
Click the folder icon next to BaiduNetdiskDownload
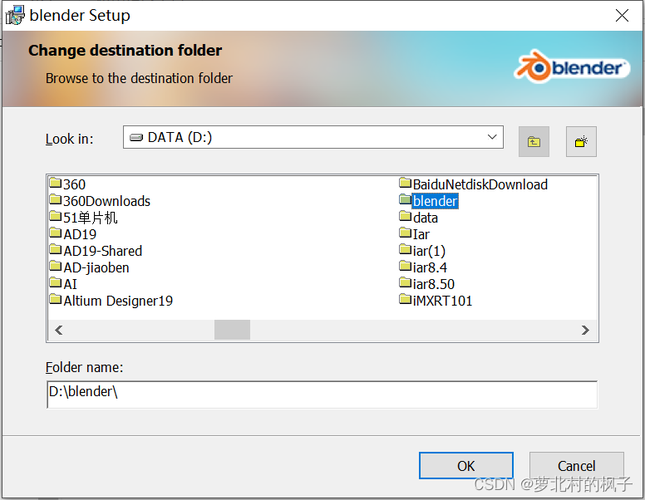(405, 183)
